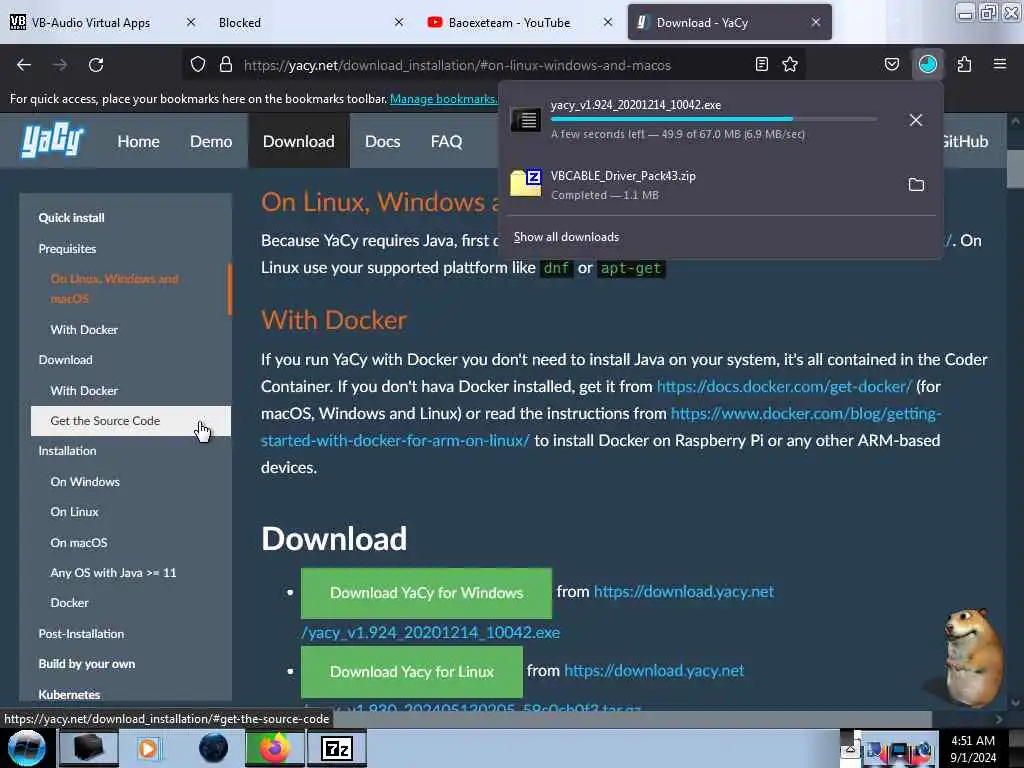
Task: Click Show all downloads
Action: (566, 237)
